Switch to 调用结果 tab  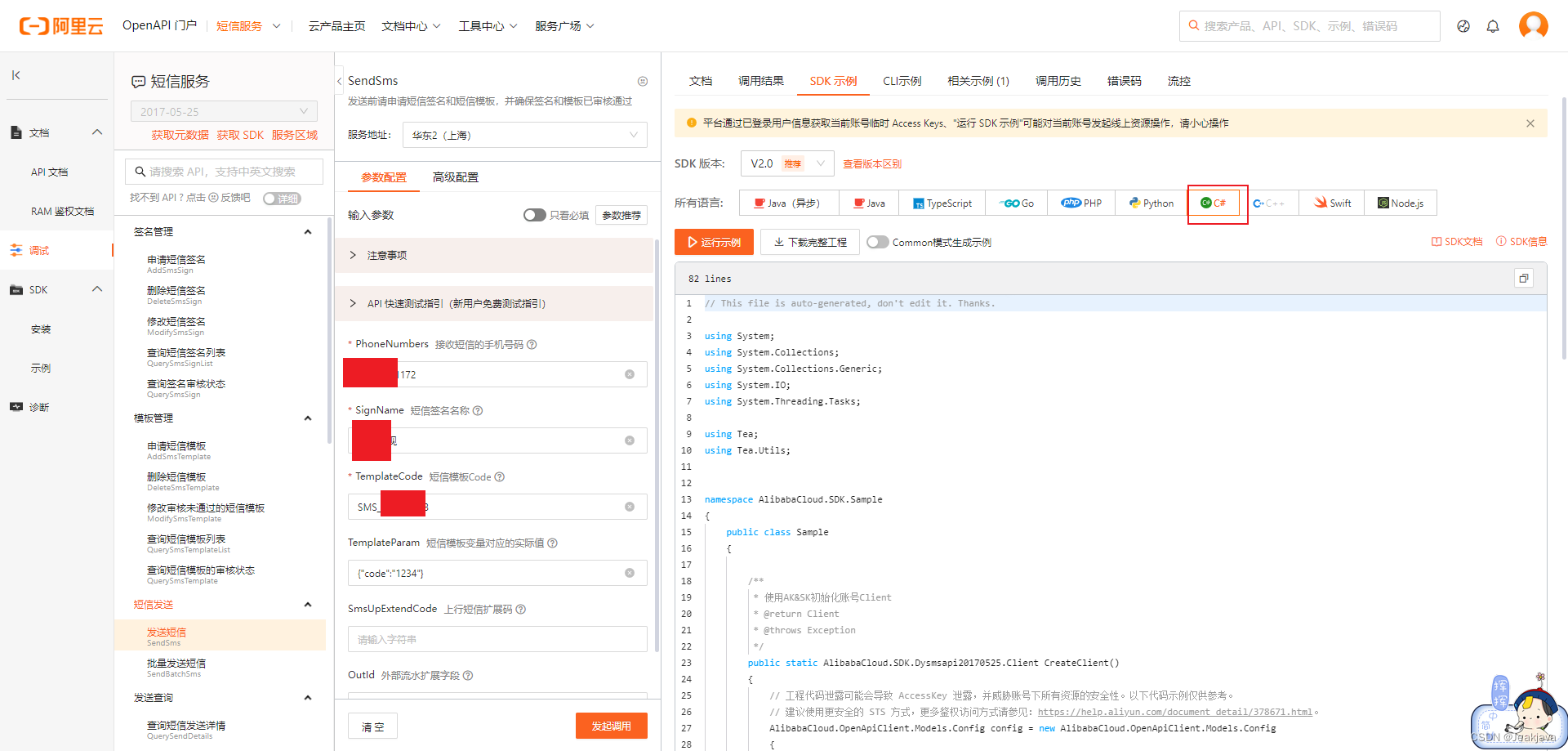[x=761, y=81]
